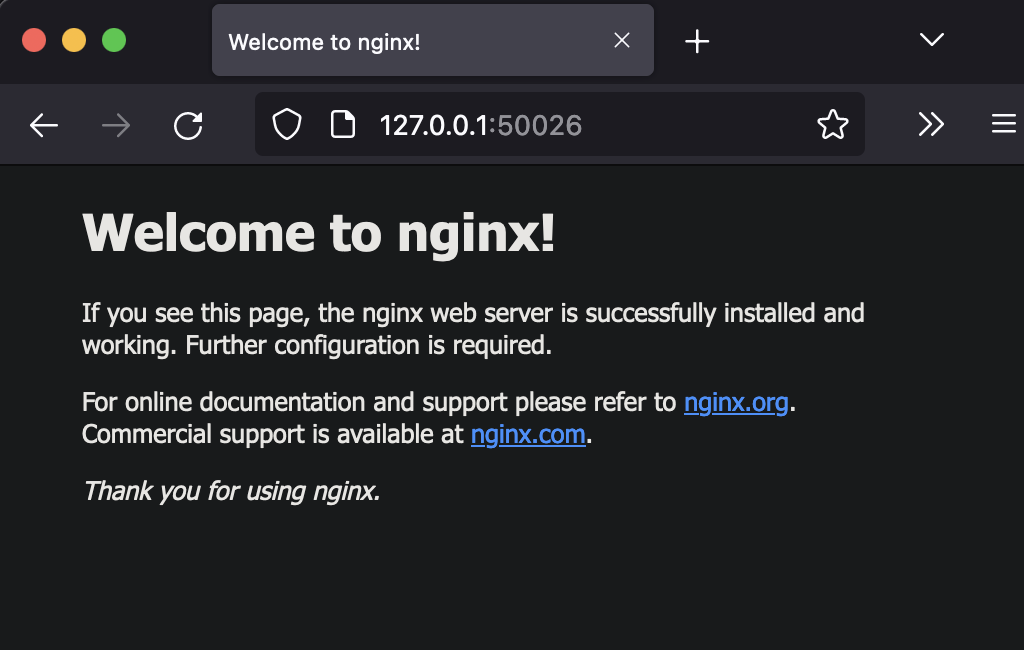Show site information via page icon
Image resolution: width=1024 pixels, height=650 pixels.
343,125
